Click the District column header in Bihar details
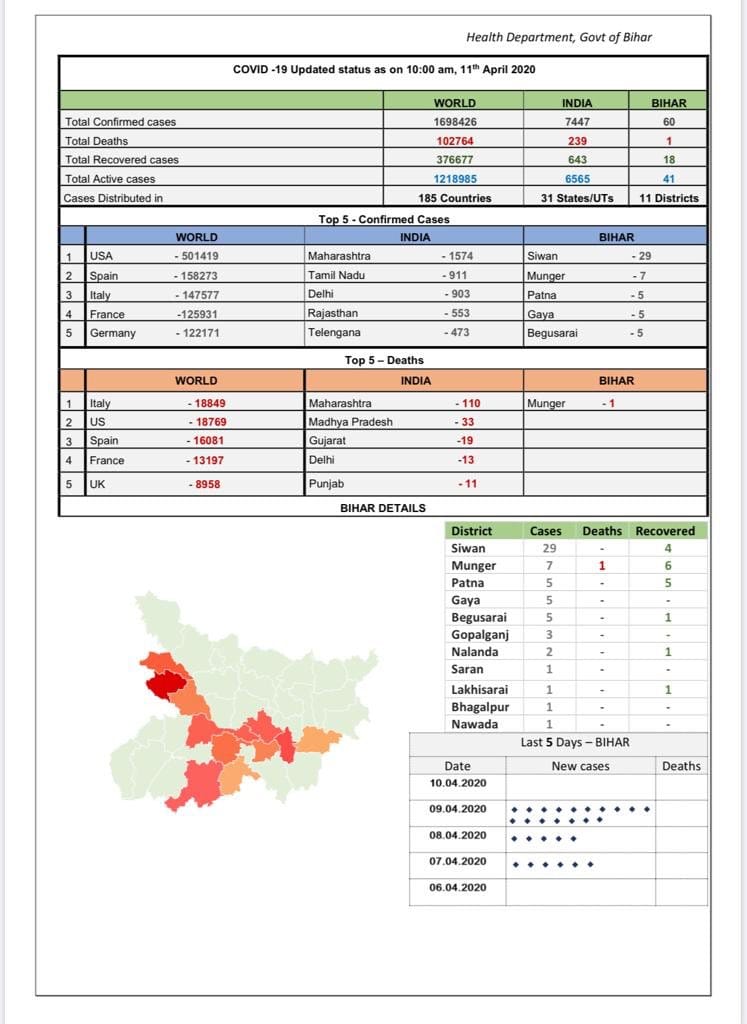The height and width of the screenshot is (1024, 747). (x=471, y=531)
